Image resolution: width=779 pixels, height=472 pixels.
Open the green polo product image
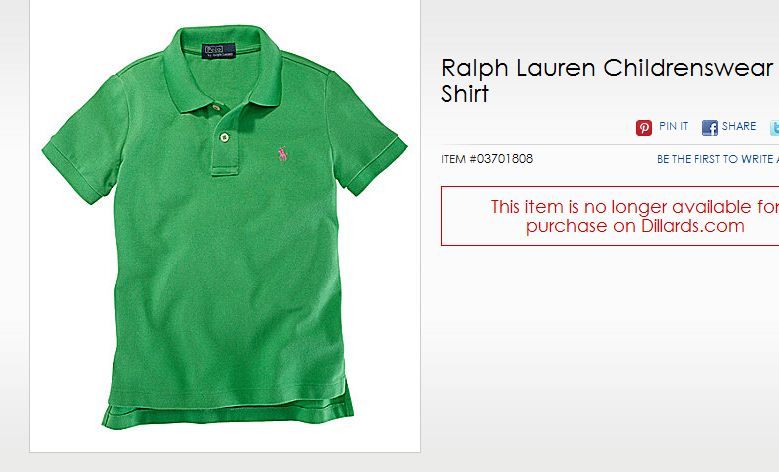pos(225,226)
